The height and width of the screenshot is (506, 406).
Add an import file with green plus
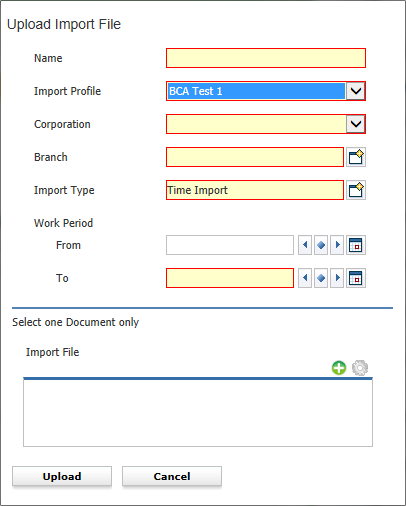tap(339, 368)
